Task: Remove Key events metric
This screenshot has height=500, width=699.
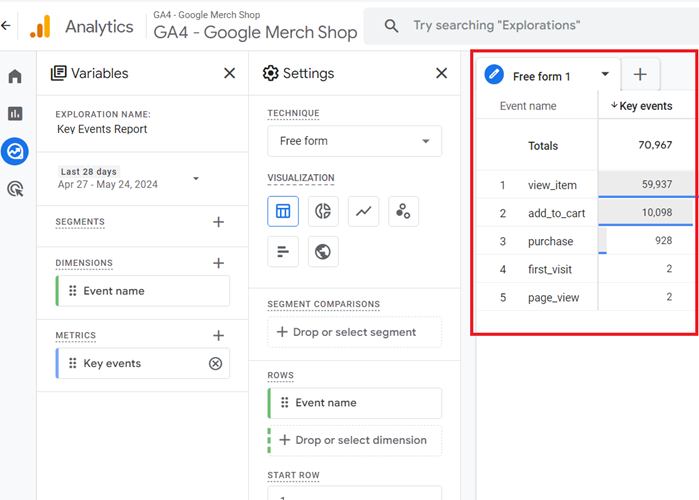Action: 215,364
